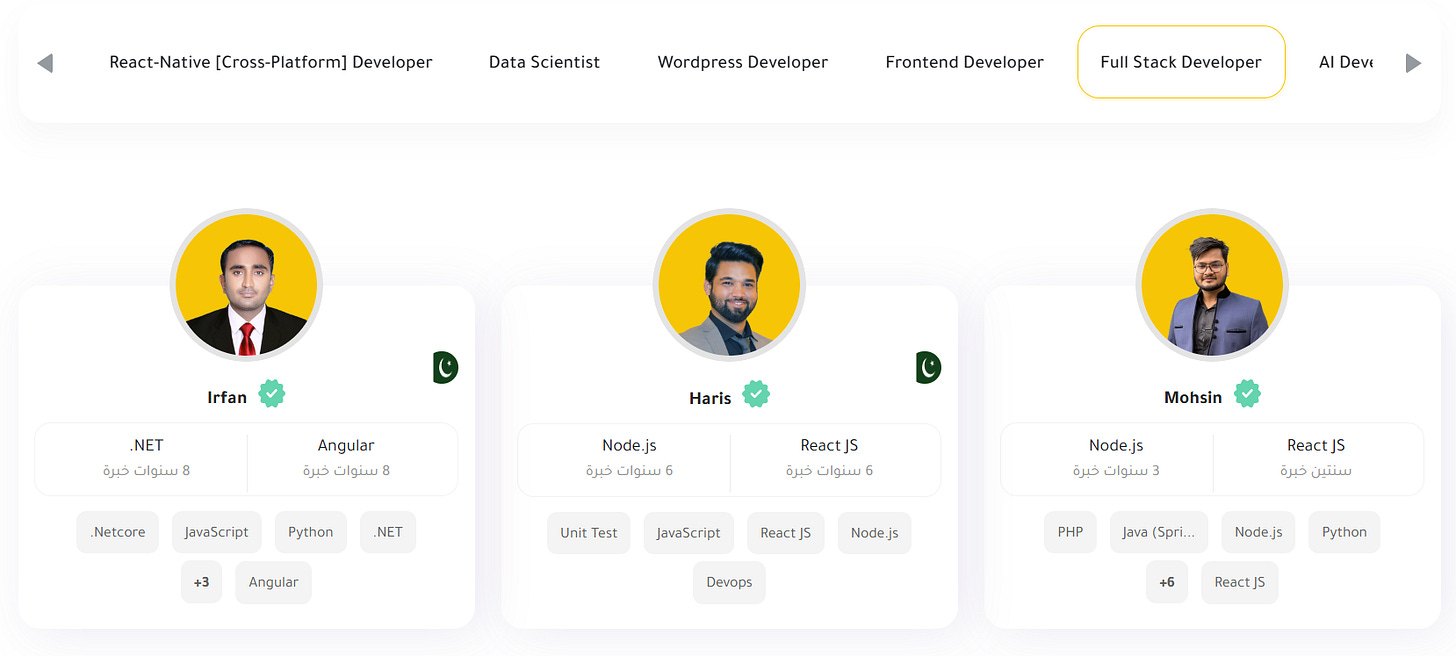Viewport: 1456px width, 656px height.
Task: Click Irfan's .NET 8 years experience box
Action: pos(146,458)
